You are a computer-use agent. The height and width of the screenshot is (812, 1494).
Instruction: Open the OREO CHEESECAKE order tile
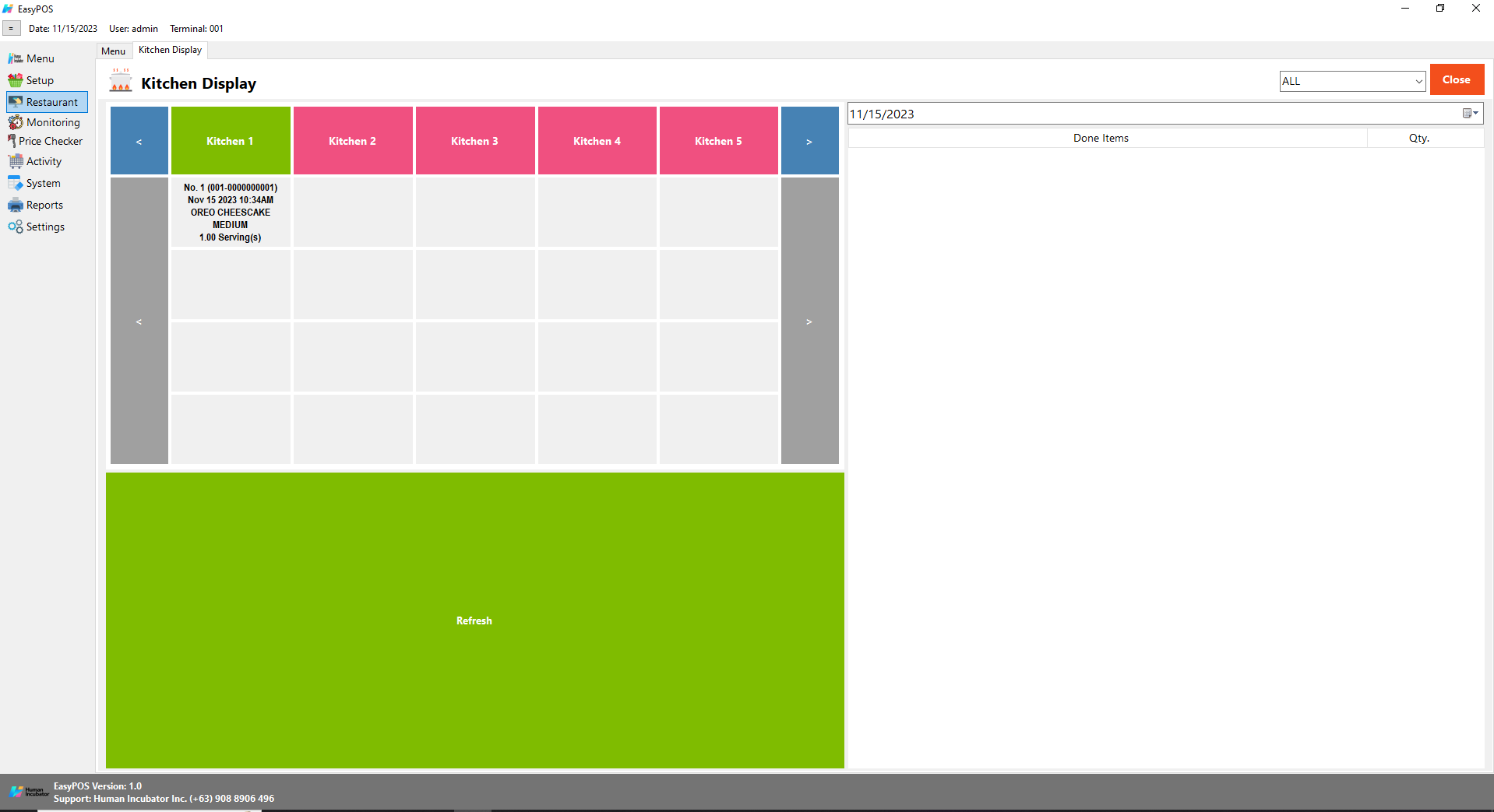[231, 213]
